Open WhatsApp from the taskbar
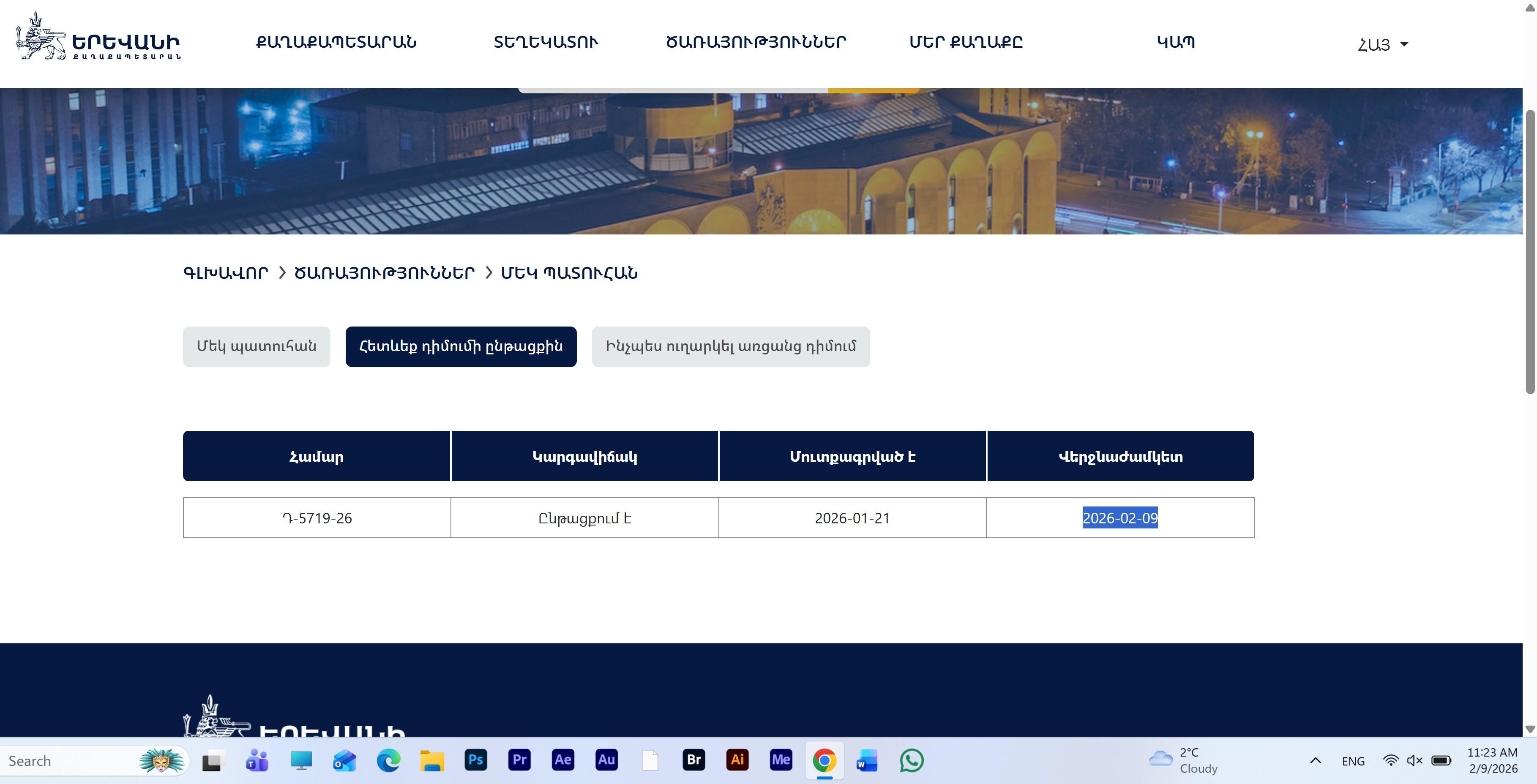The width and height of the screenshot is (1537, 784). tap(911, 760)
